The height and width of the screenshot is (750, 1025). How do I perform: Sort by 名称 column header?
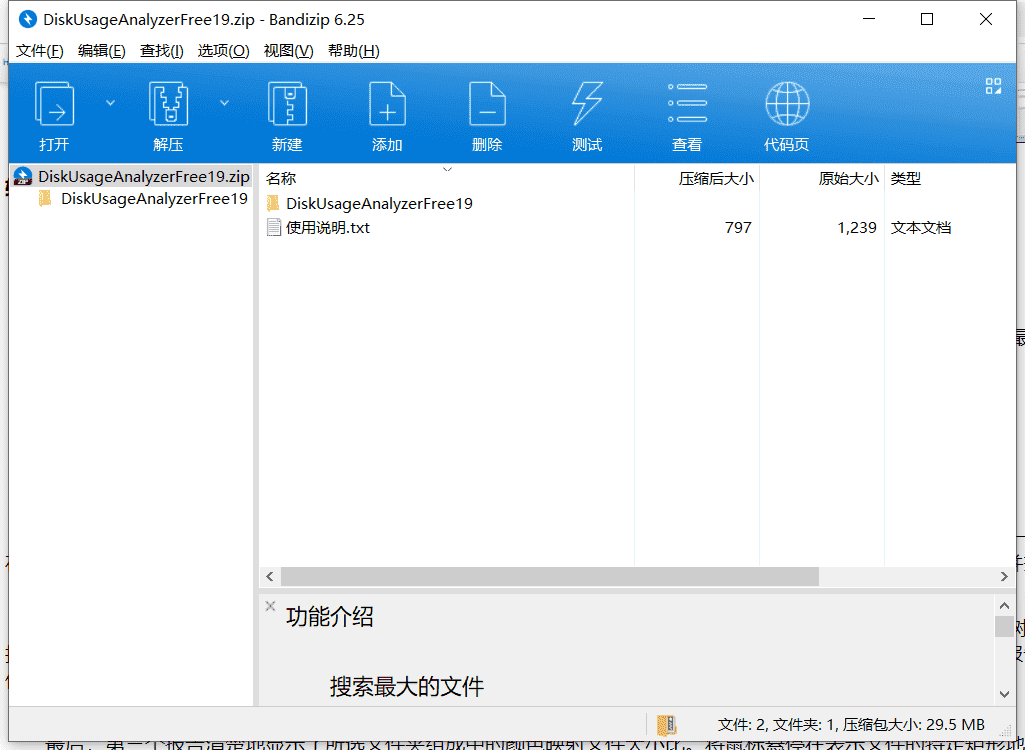[x=447, y=178]
